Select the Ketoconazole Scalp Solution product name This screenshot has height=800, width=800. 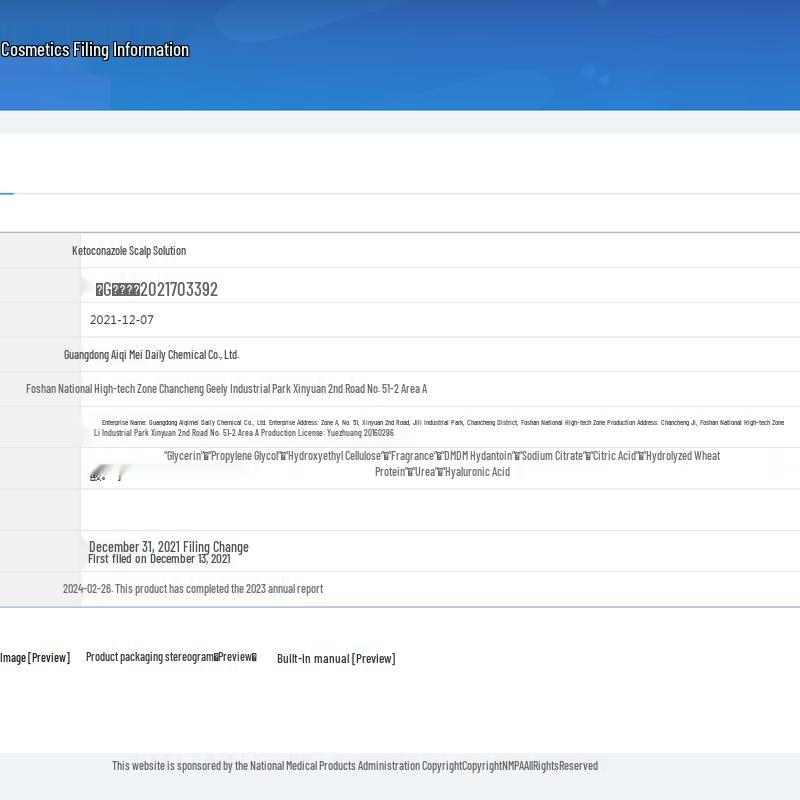[x=129, y=251]
